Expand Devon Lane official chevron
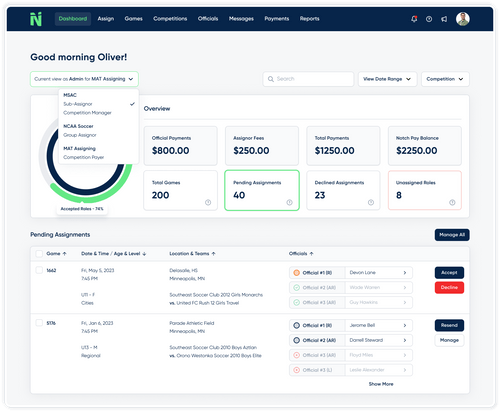This screenshot has width=500, height=412. 405,273
